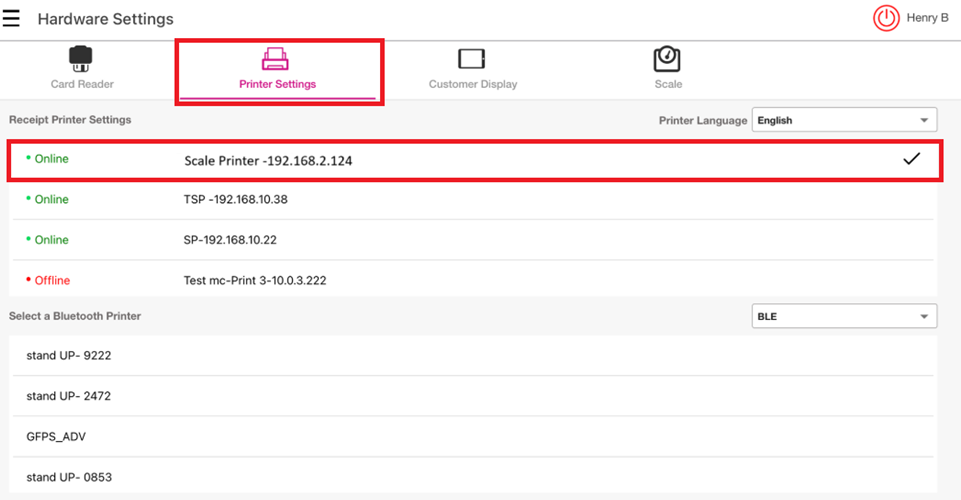Image resolution: width=961 pixels, height=500 pixels.
Task: Switch to the Customer Display tab
Action: (473, 84)
